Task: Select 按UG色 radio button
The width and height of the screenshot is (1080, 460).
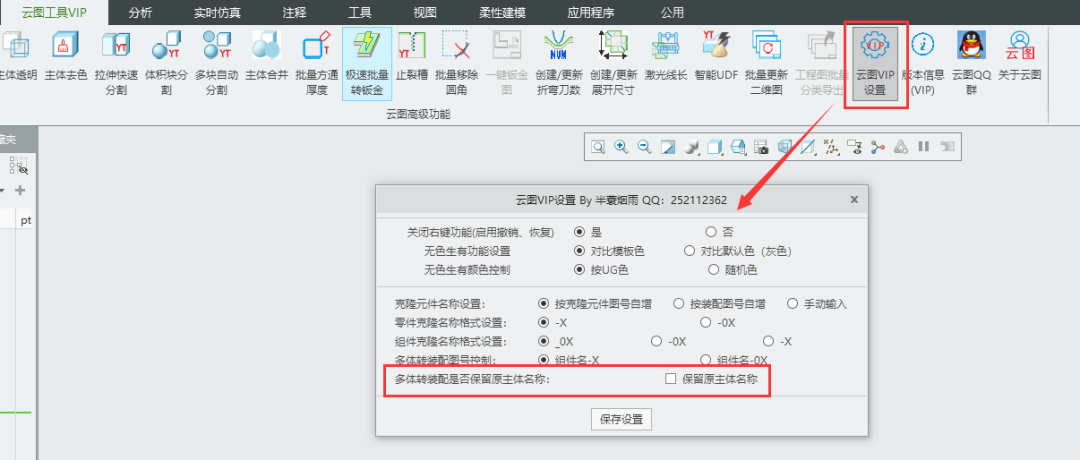Action: (x=579, y=270)
